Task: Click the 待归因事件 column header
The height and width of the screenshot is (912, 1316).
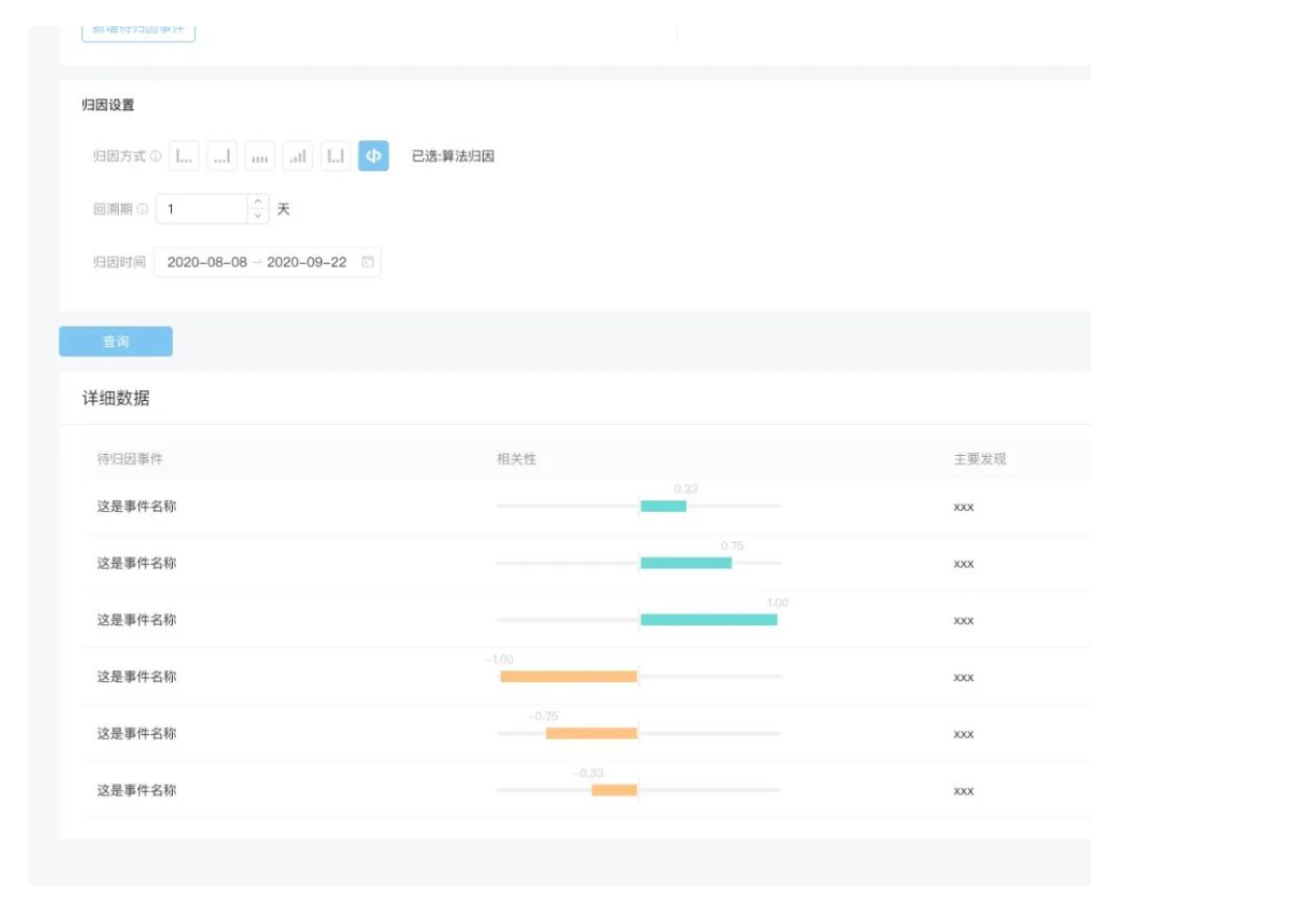Action: pos(129,459)
